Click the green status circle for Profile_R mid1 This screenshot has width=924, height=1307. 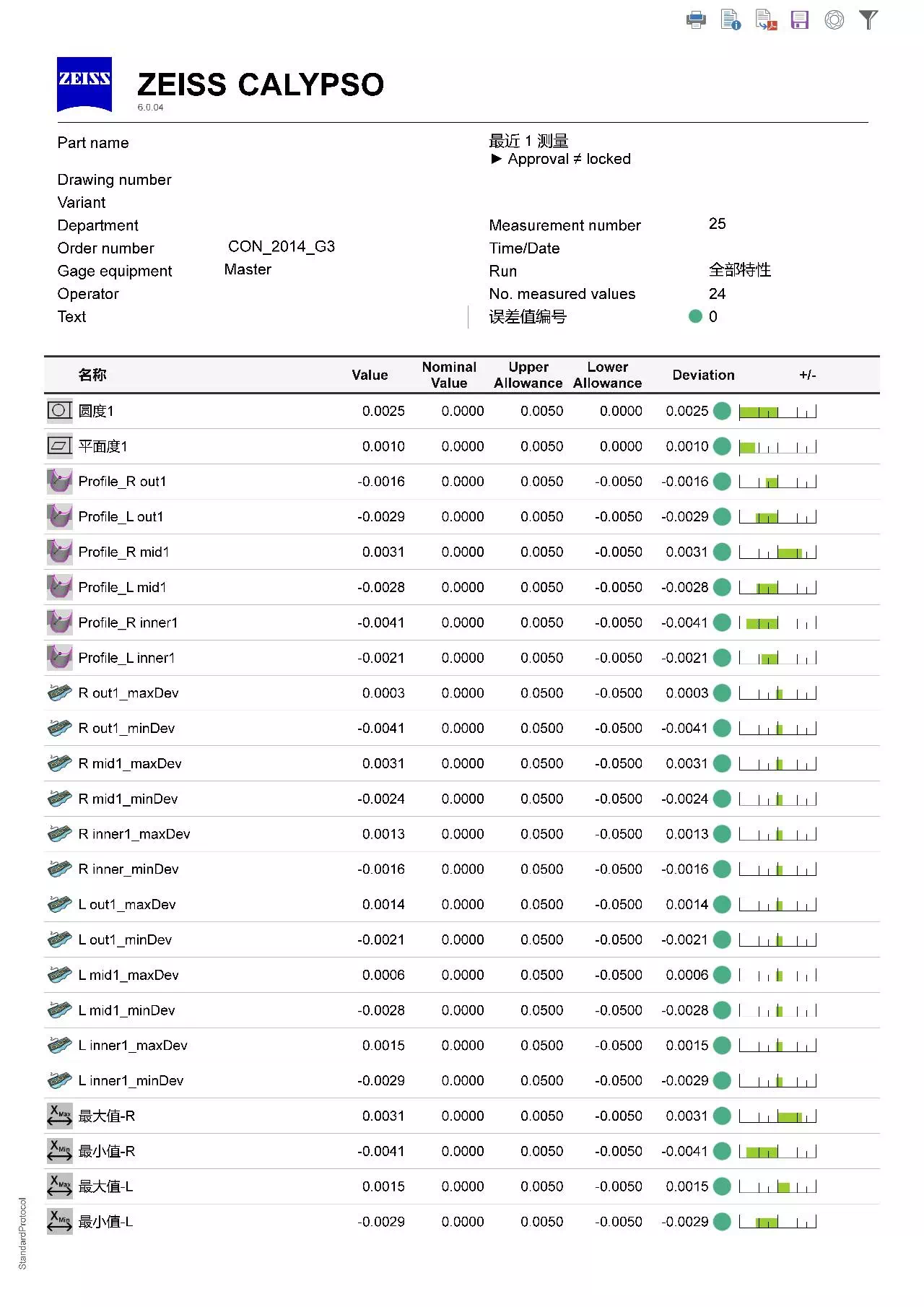[722, 552]
